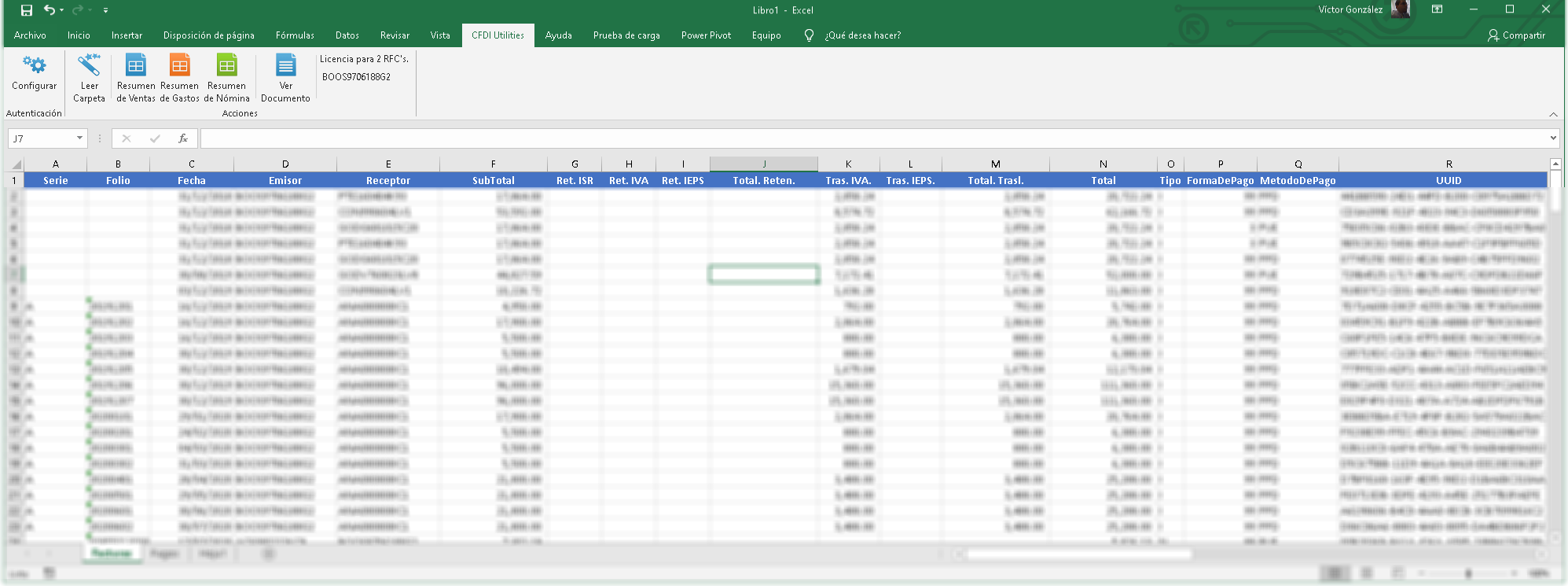Screen dimensions: 1568x586
Task: Click the insert function fx icon
Action: 183,138
